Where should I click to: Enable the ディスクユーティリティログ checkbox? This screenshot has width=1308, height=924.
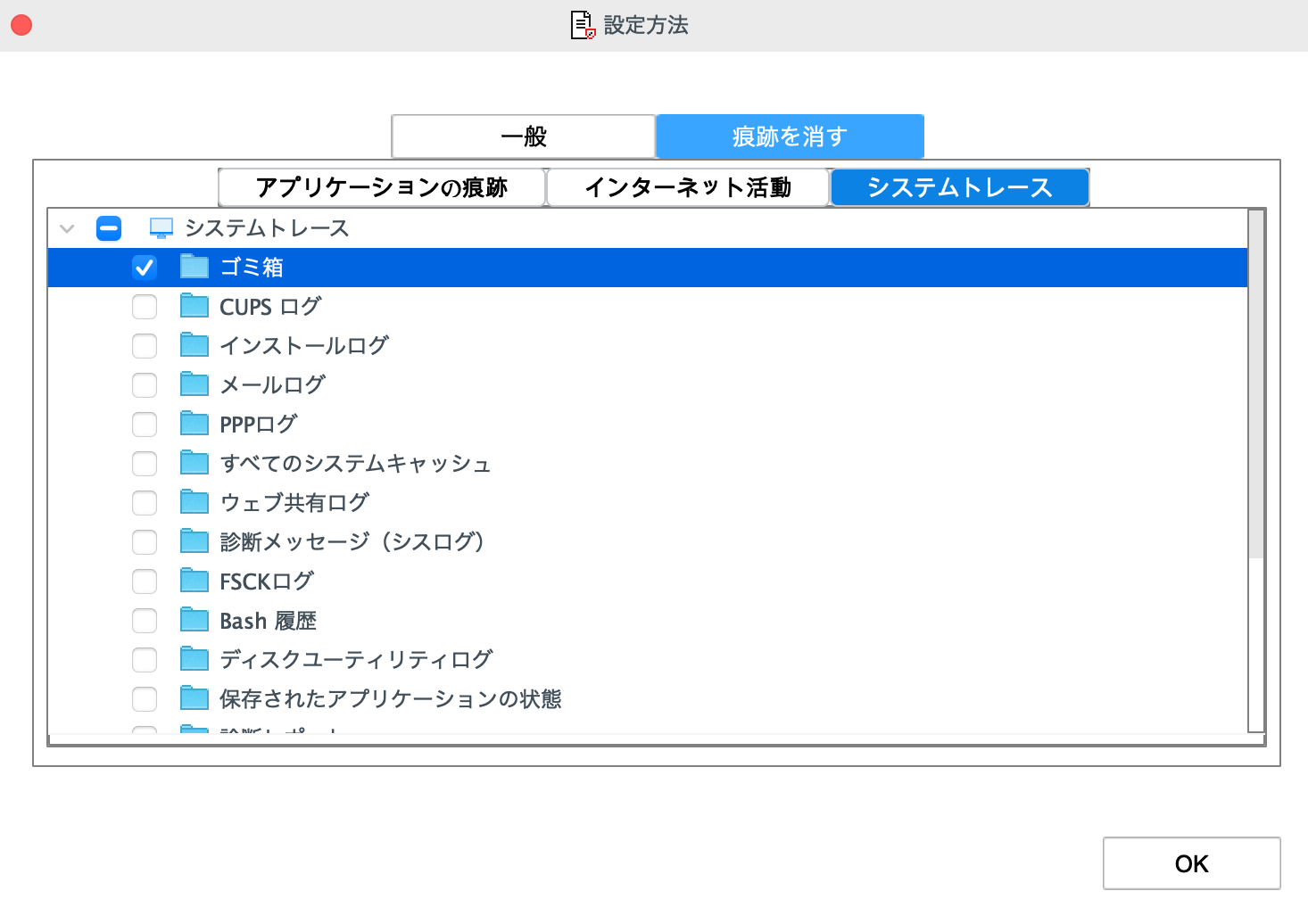pos(145,659)
